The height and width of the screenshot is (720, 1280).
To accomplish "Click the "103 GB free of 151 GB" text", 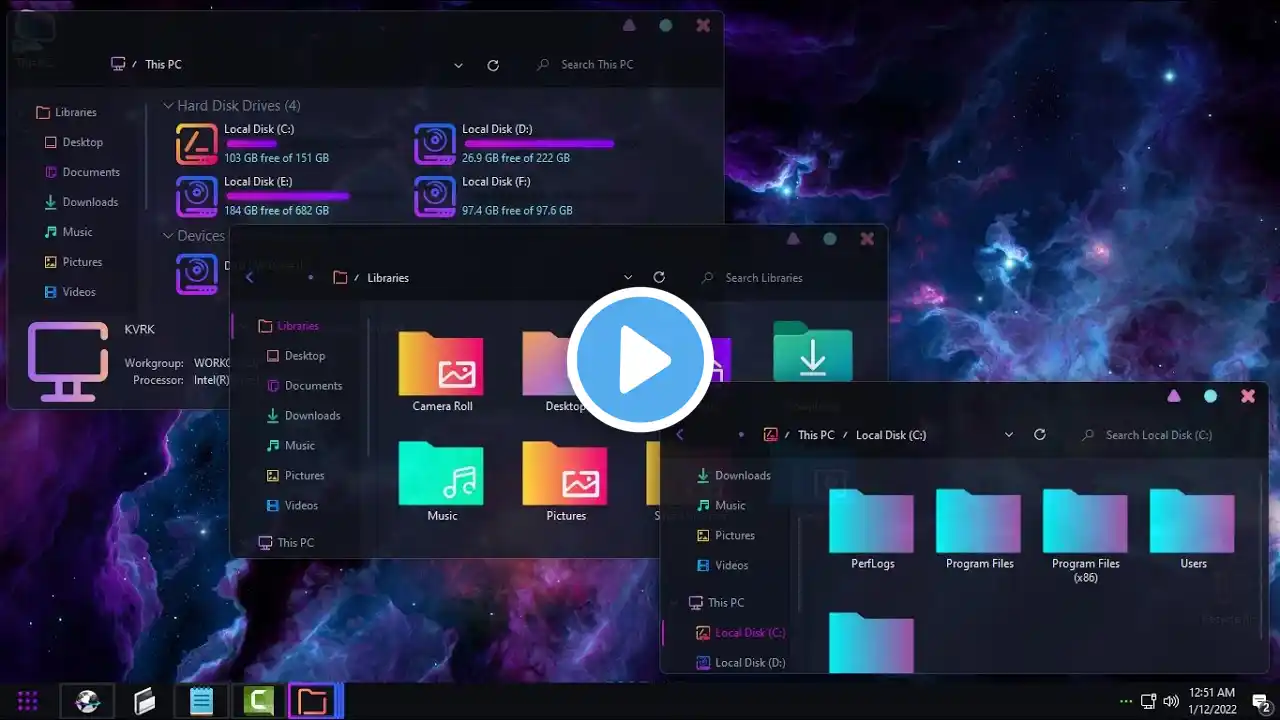I will tap(276, 158).
